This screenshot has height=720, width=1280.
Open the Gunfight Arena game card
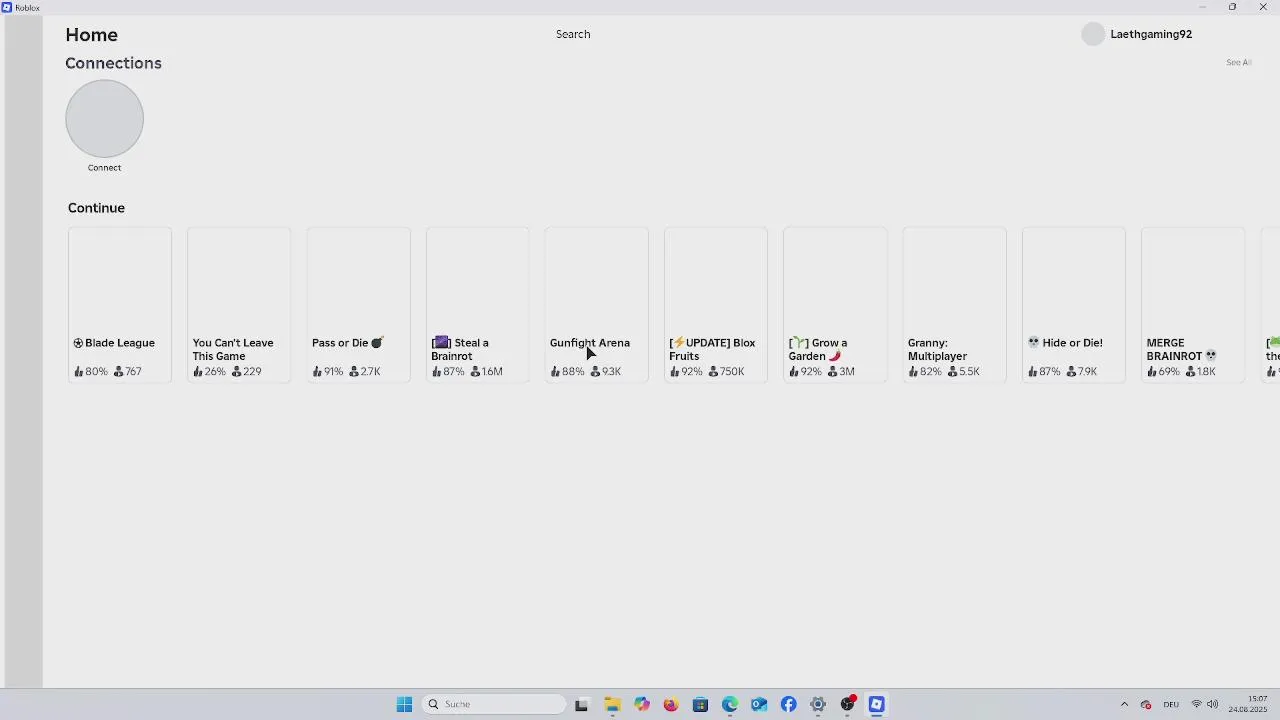pyautogui.click(x=597, y=304)
